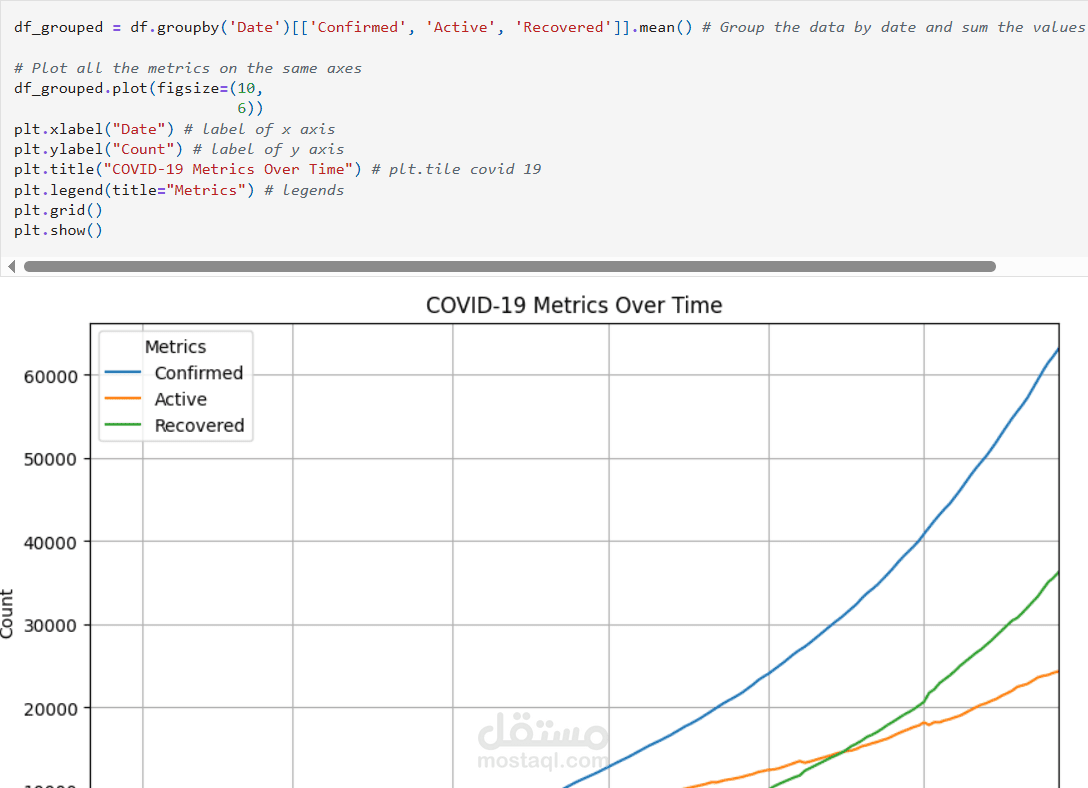Click the plt.xlabel("Date") code line

pos(175,129)
